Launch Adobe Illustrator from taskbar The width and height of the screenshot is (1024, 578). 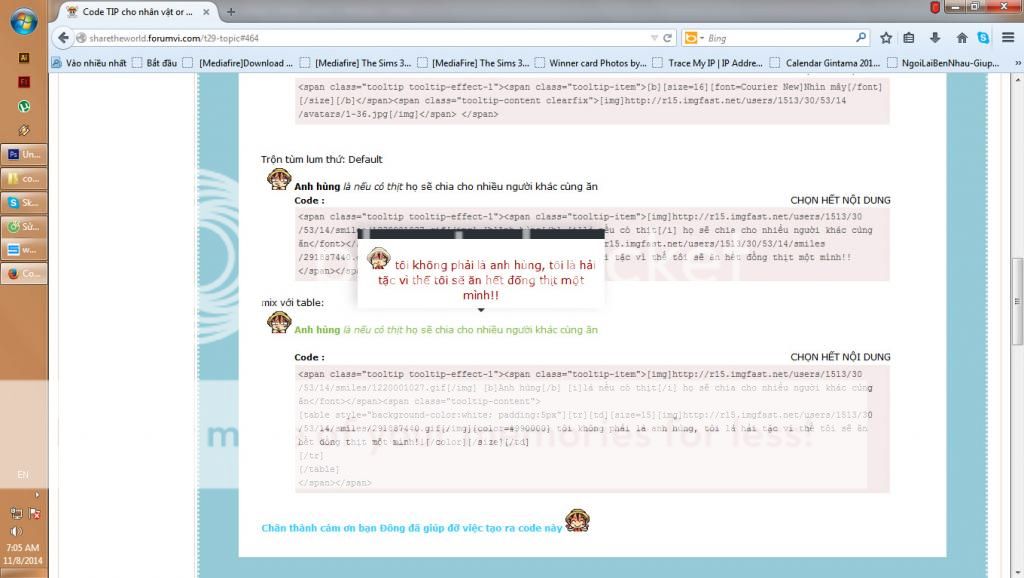24,57
